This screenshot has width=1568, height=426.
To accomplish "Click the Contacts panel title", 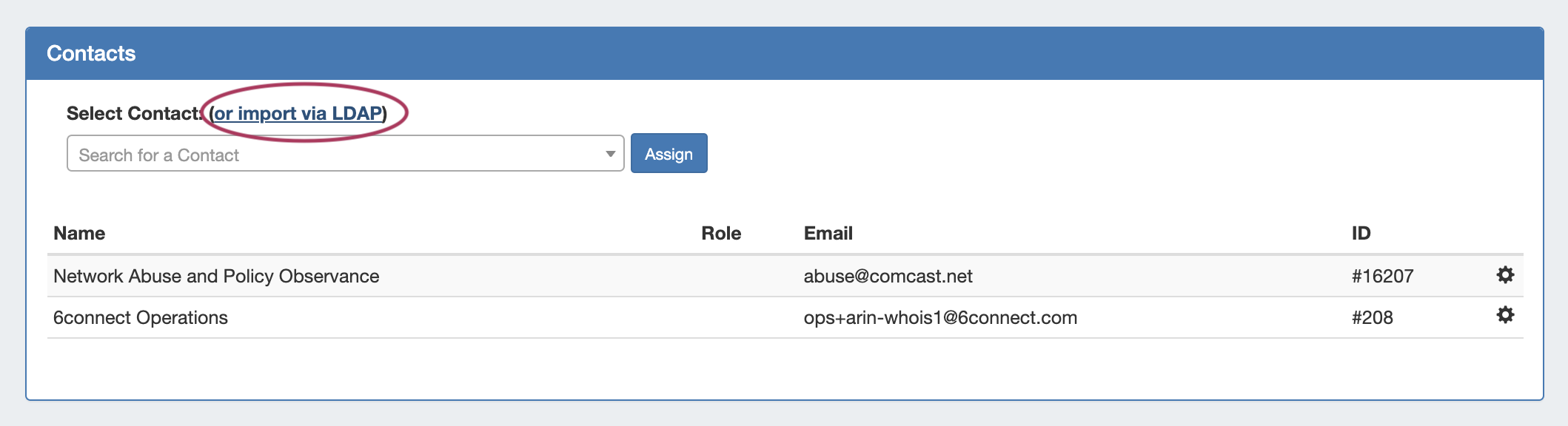I will click(91, 53).
